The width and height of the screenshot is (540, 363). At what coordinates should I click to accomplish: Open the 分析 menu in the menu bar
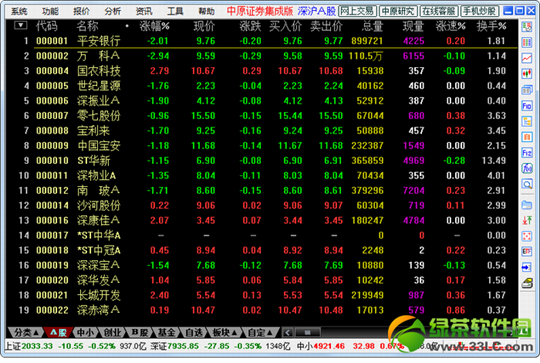pyautogui.click(x=113, y=11)
